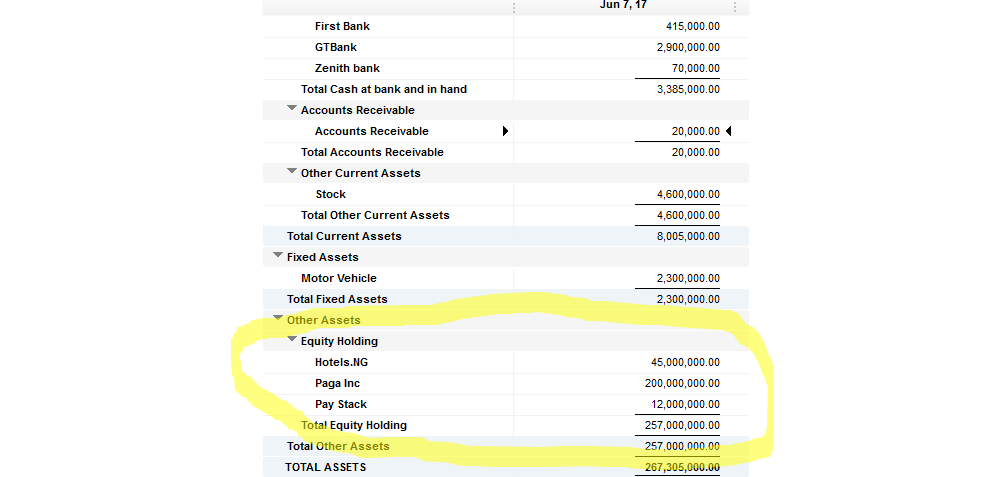The image size is (999, 477).
Task: Click the black right arrow beside Accounts Receivable
Action: pyautogui.click(x=505, y=131)
